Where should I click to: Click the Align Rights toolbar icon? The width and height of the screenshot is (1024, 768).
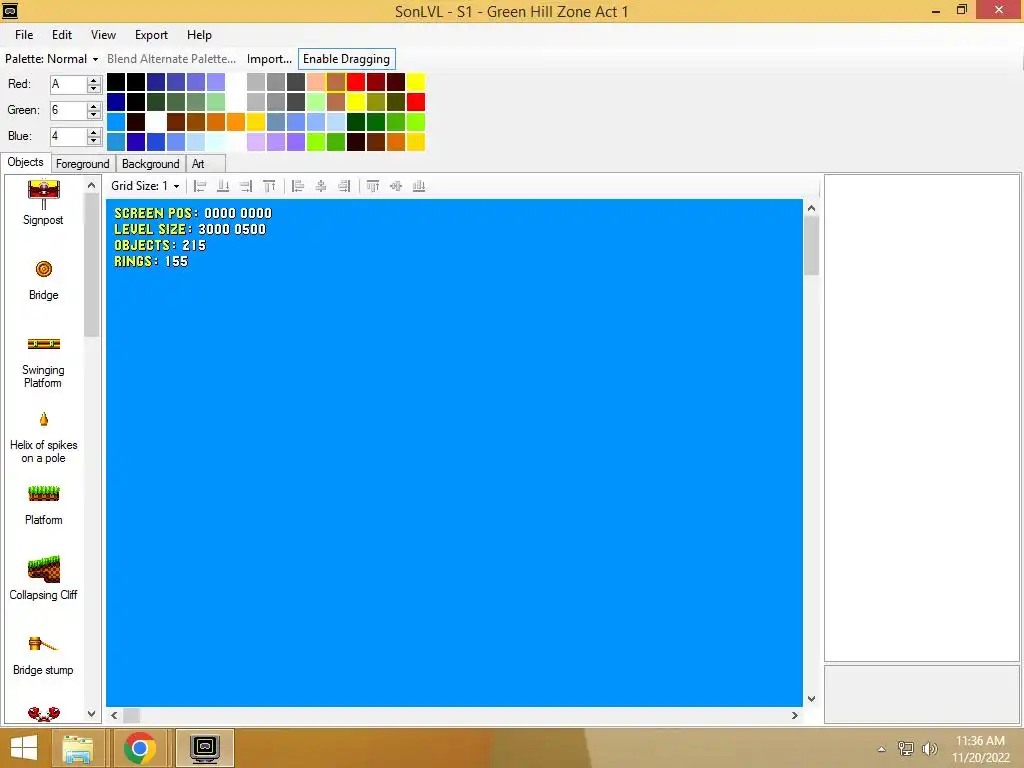pyautogui.click(x=344, y=186)
